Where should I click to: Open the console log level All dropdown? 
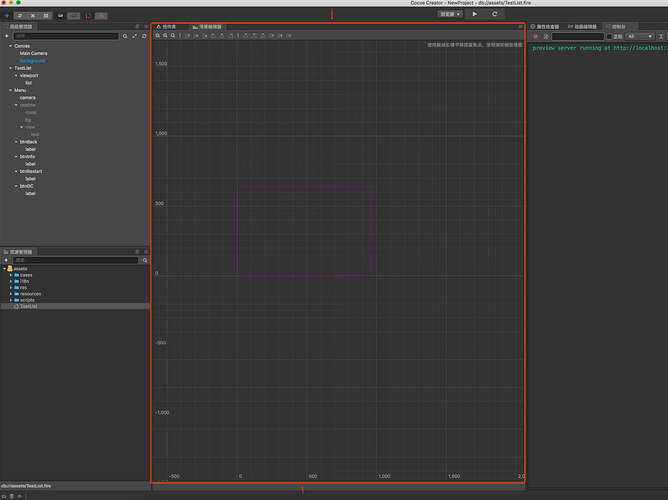click(x=638, y=36)
